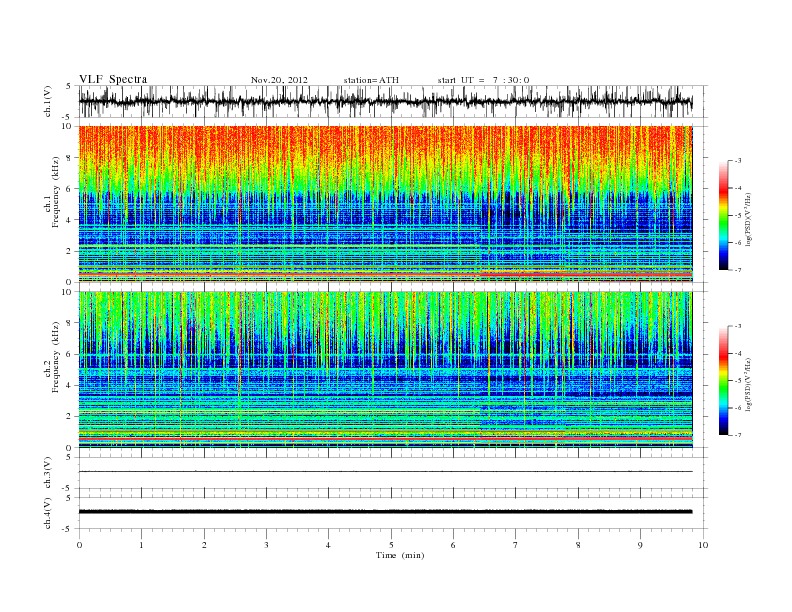Image resolution: width=792 pixels, height=612 pixels.
Task: Click the Time axis tick label "1"
Action: 141,545
